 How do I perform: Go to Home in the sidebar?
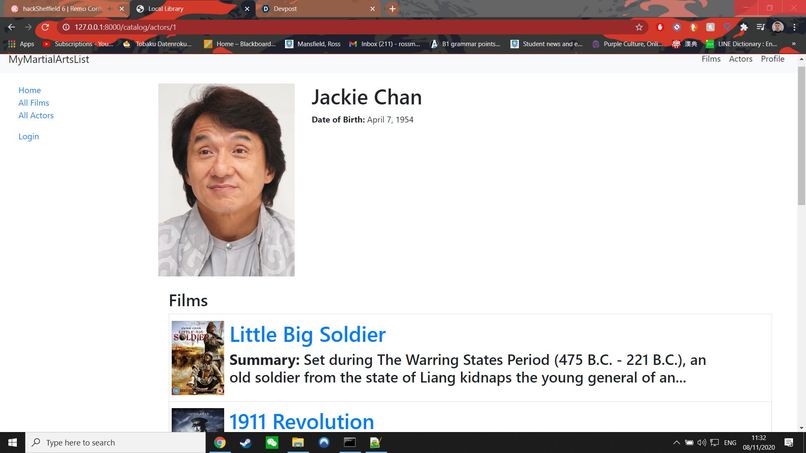[29, 90]
